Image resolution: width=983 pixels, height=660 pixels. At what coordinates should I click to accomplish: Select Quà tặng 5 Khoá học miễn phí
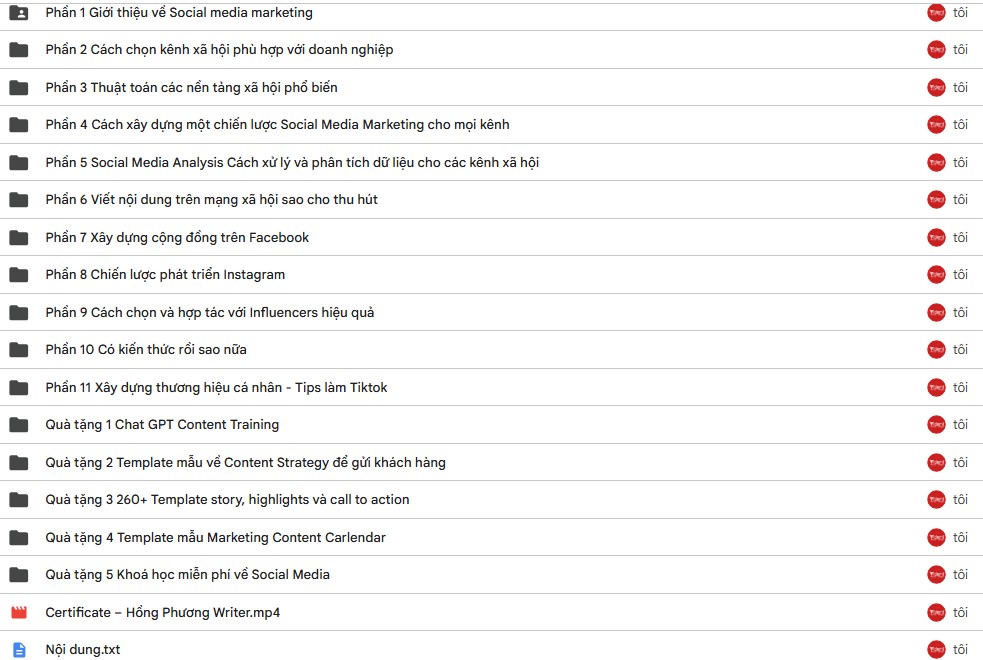[x=187, y=575]
